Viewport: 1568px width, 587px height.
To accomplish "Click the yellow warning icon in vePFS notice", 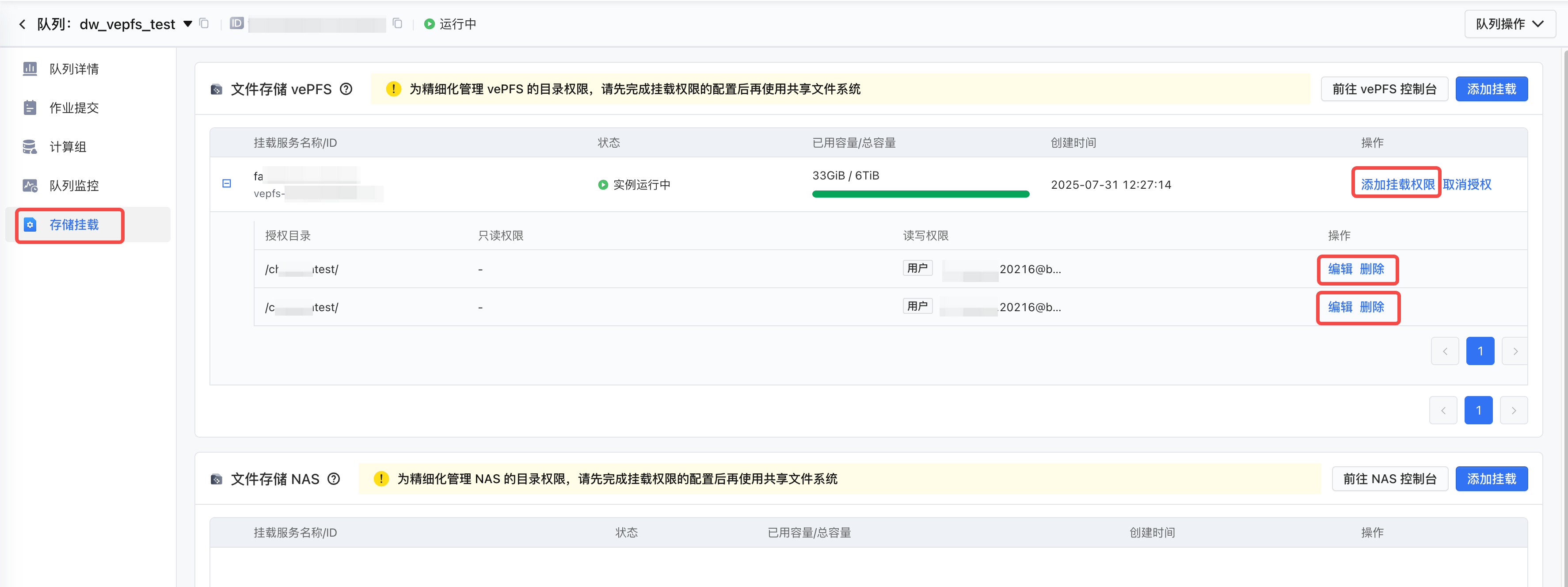I will 393,89.
